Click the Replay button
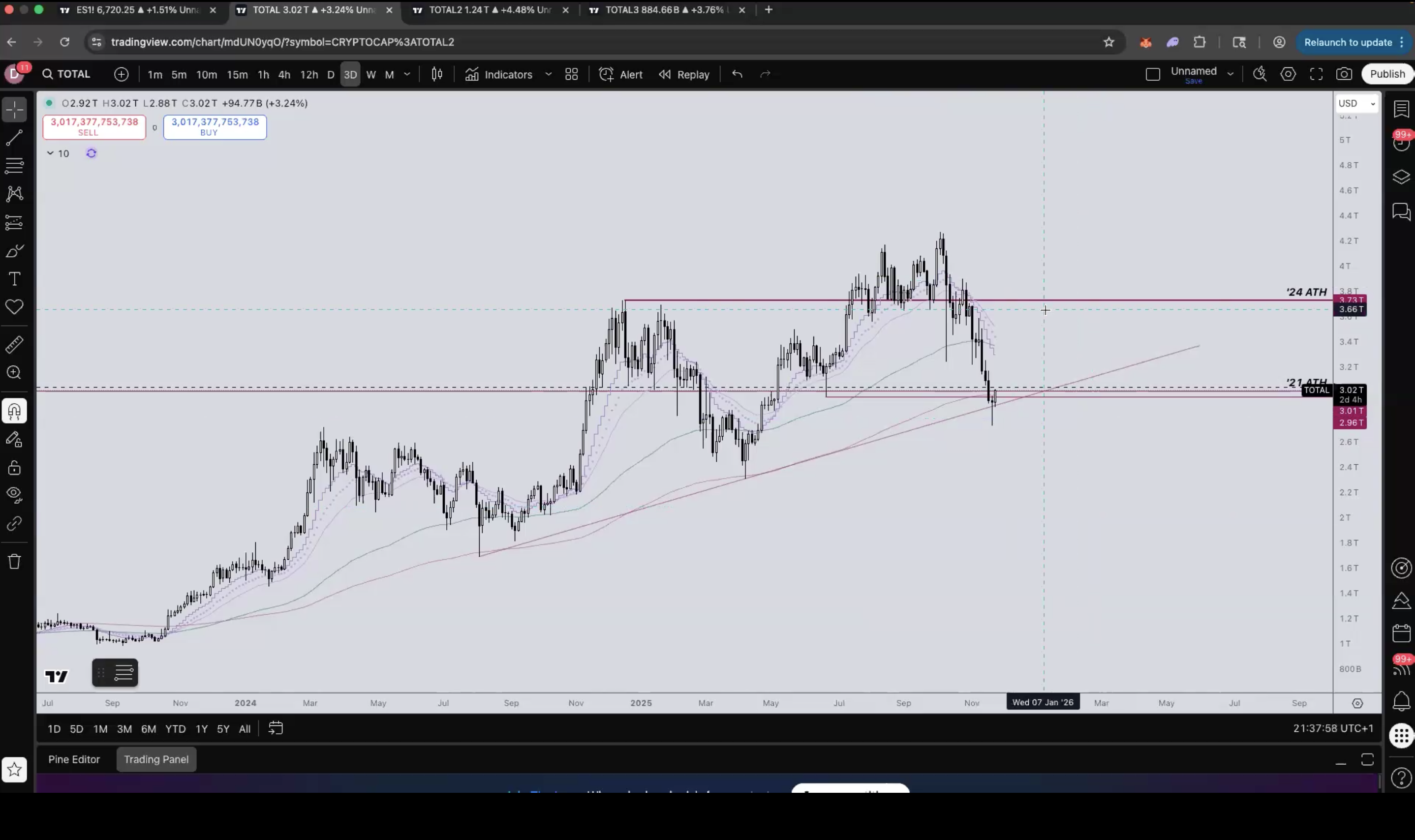 684,74
